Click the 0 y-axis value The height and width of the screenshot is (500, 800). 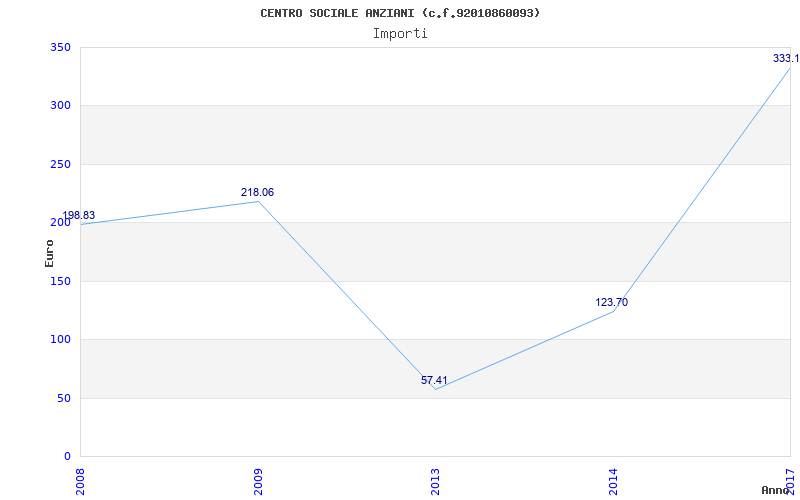[x=67, y=456]
